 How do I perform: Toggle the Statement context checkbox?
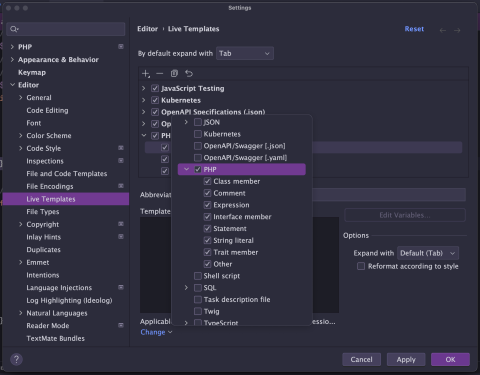pyautogui.click(x=207, y=229)
